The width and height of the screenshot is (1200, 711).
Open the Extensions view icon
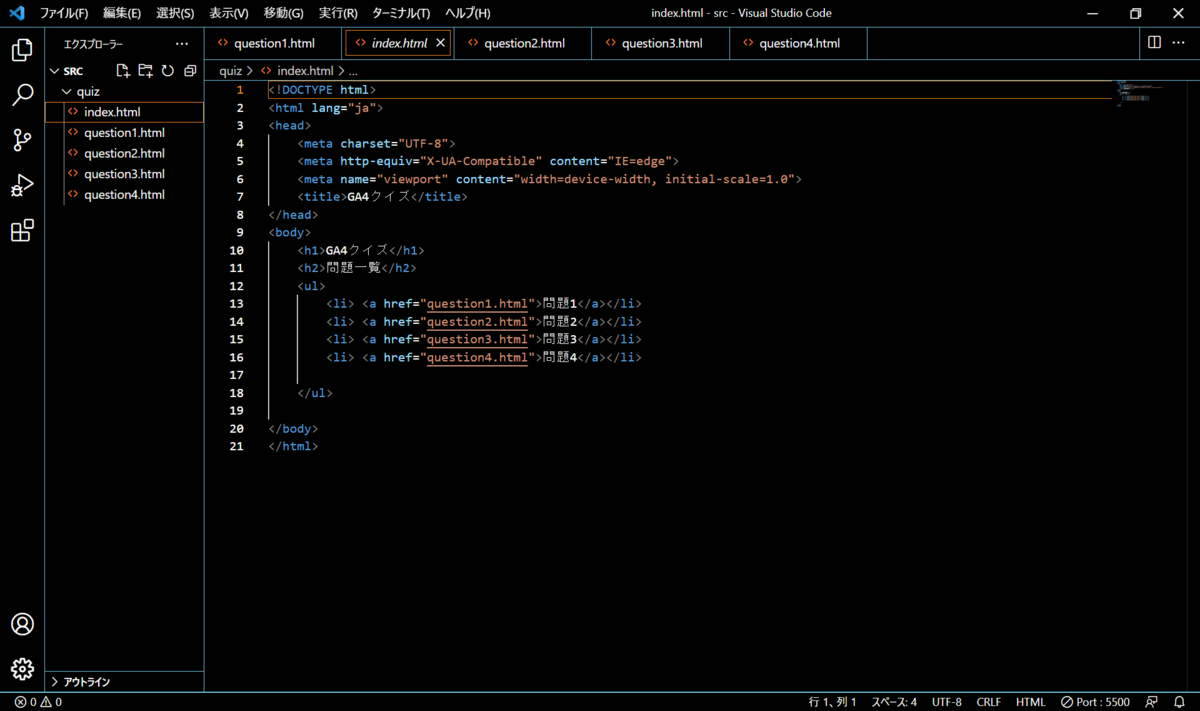tap(22, 231)
